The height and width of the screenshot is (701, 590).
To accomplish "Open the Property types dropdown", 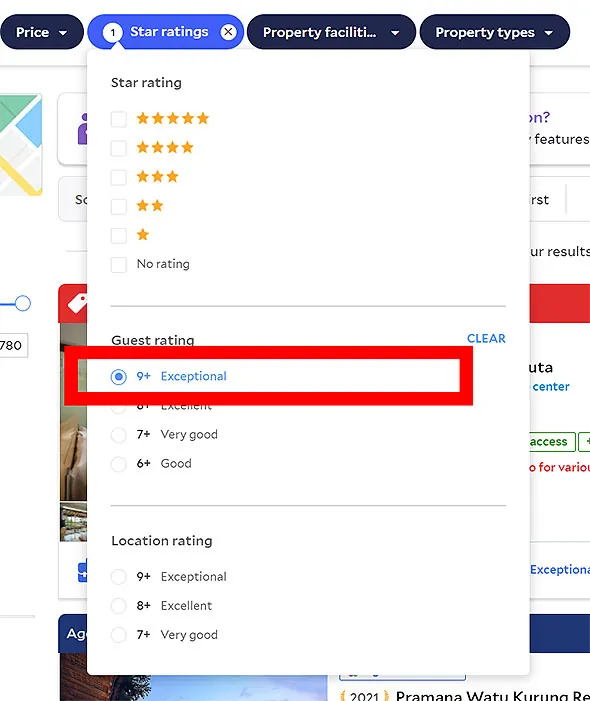I will [x=495, y=32].
